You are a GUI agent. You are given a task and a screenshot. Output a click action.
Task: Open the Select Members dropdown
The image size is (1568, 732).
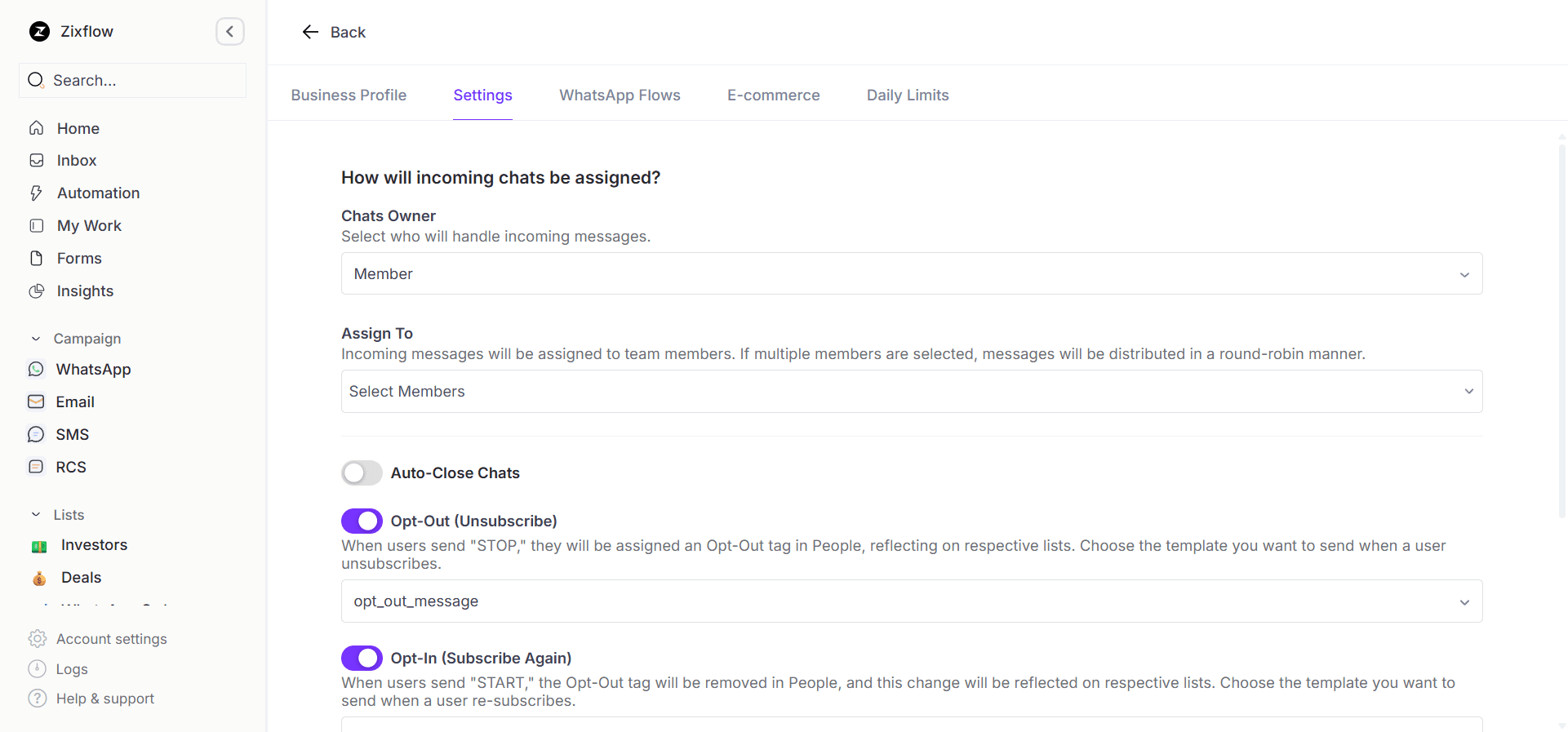coord(912,391)
